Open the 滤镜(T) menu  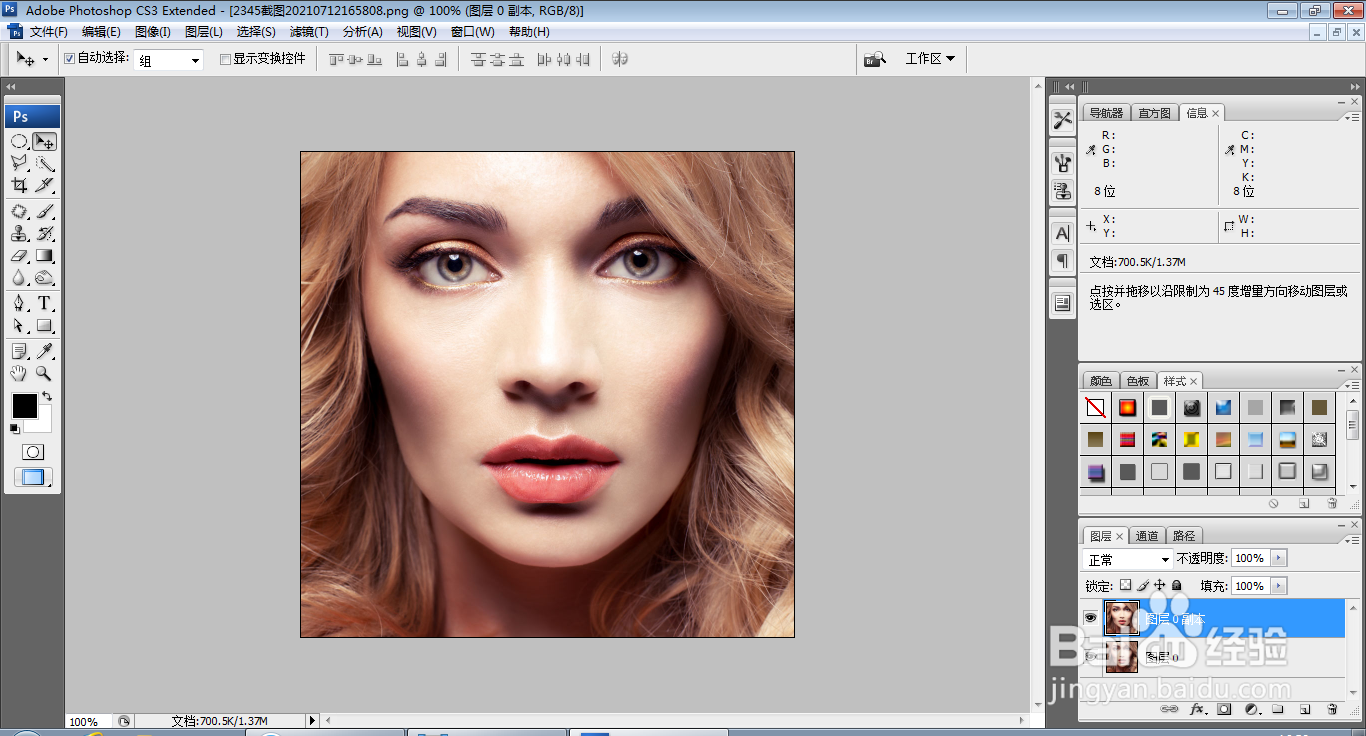[309, 32]
